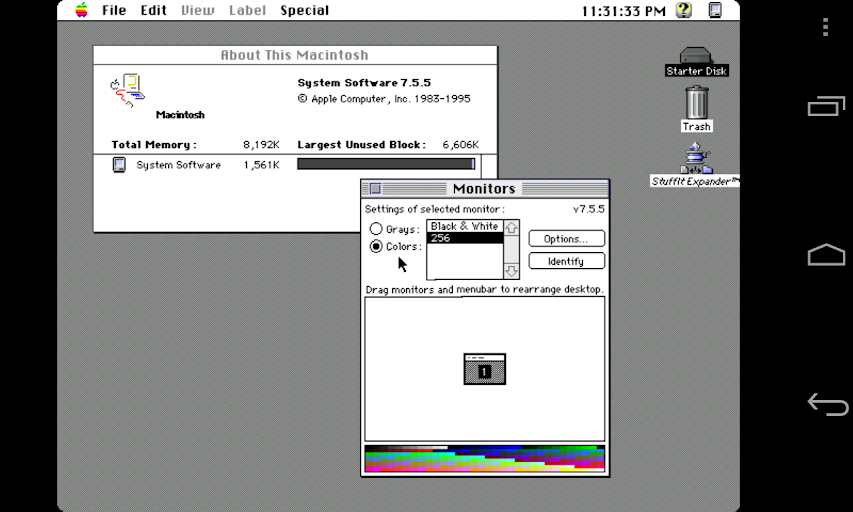Click the Total Memory value 8,192K
The width and height of the screenshot is (853, 512).
261,145
